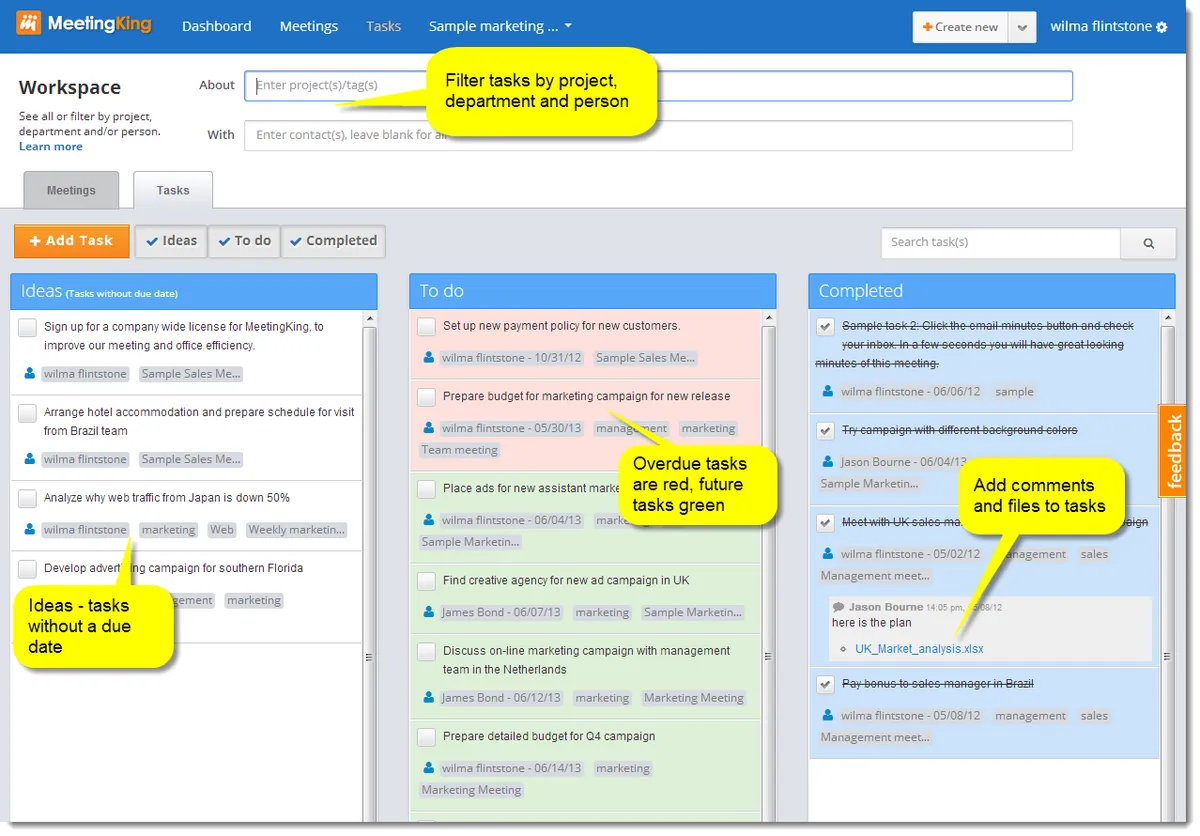Tick checkbox for 'Arrange hotel accommodation' task
Image resolution: width=1200 pixels, height=836 pixels.
(x=27, y=413)
